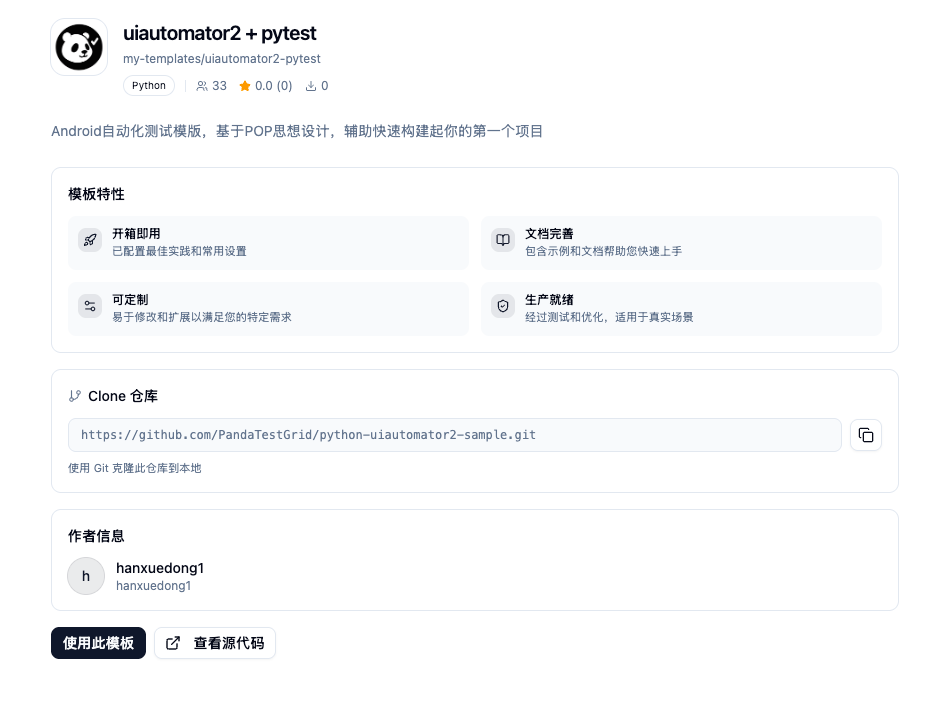Image resolution: width=947 pixels, height=717 pixels.
Task: Select the Python language tag
Action: [148, 85]
